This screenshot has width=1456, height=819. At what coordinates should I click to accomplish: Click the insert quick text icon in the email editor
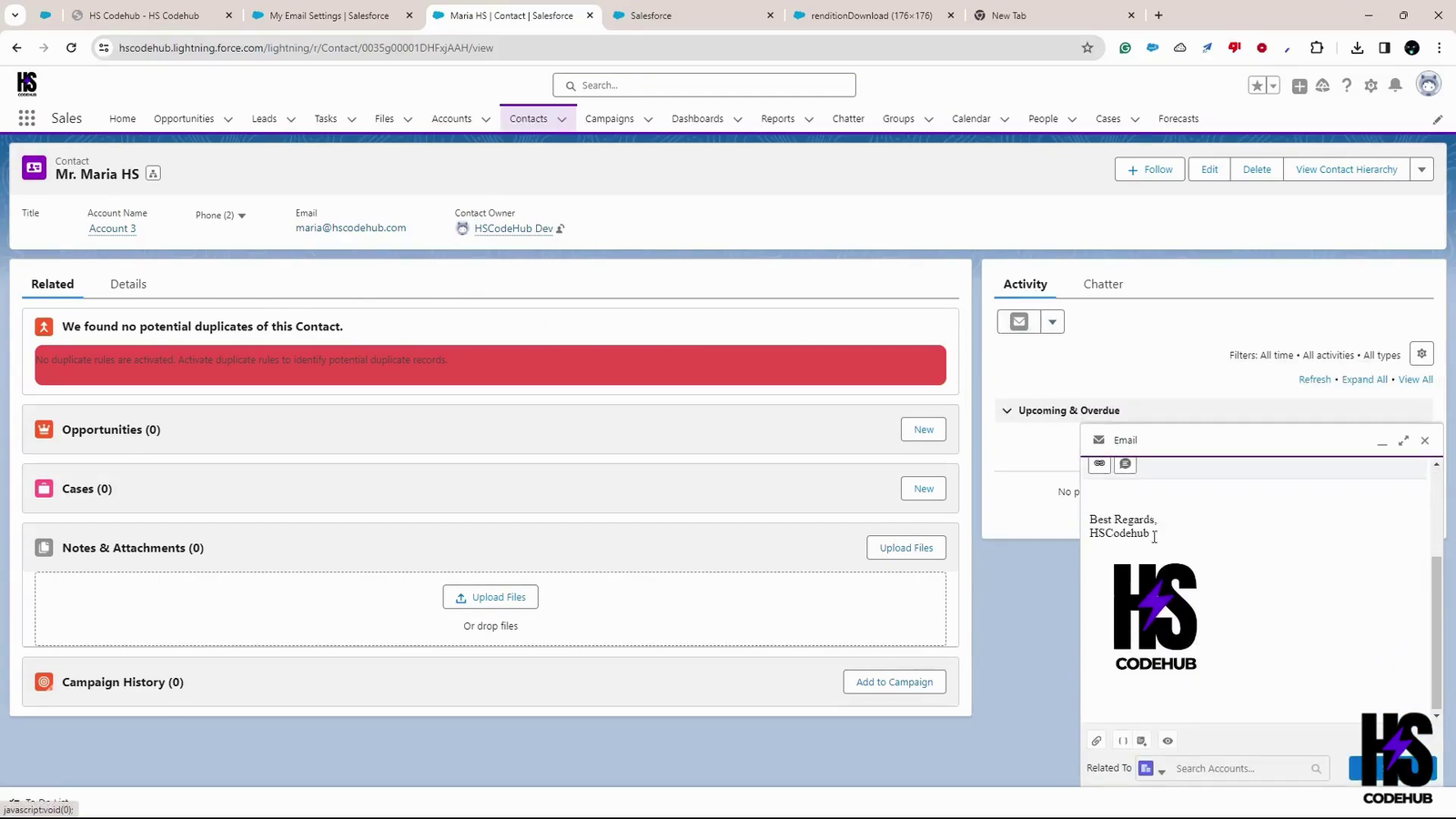click(1126, 464)
